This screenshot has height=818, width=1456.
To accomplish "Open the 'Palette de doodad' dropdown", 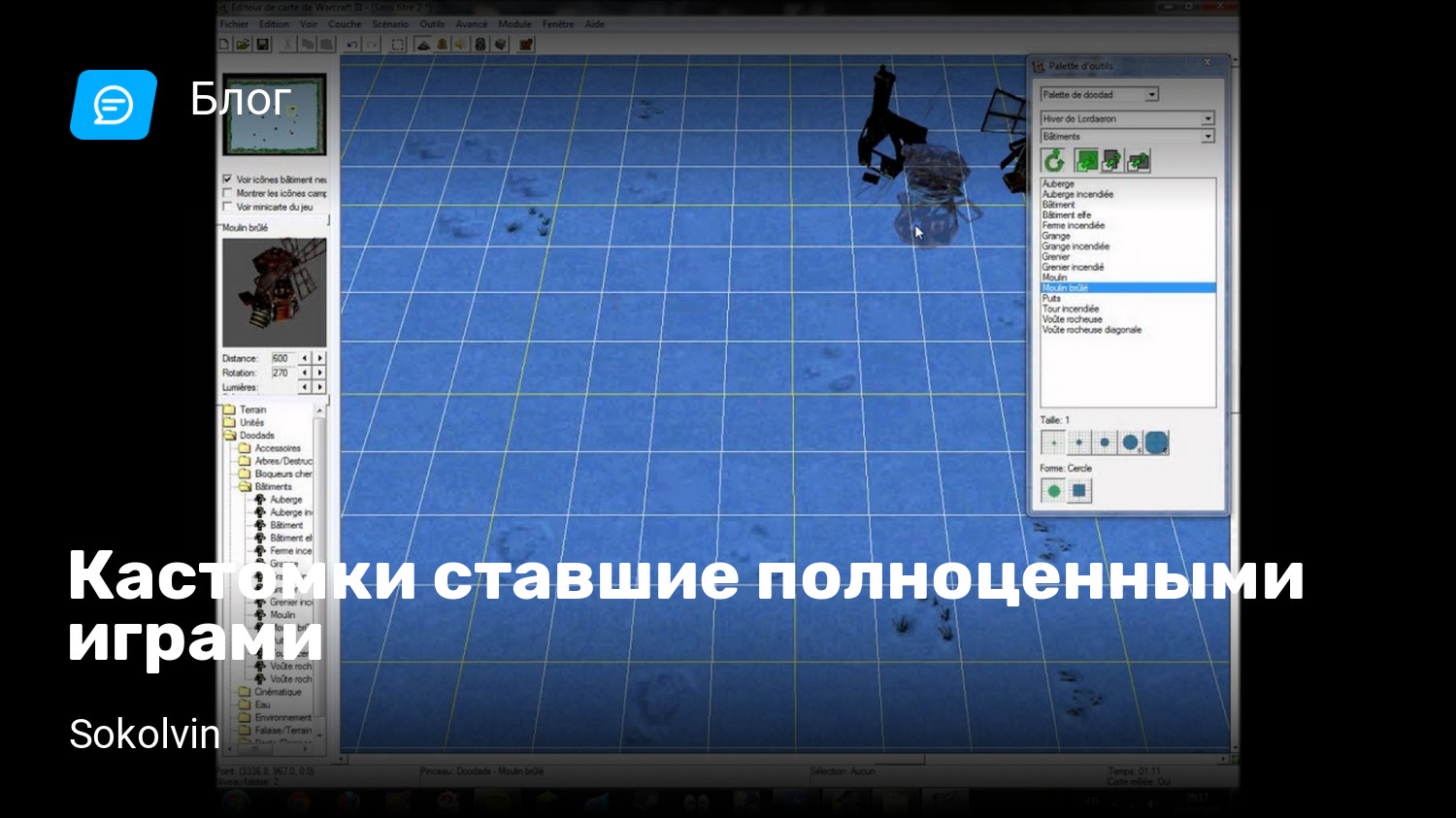I will [1100, 95].
